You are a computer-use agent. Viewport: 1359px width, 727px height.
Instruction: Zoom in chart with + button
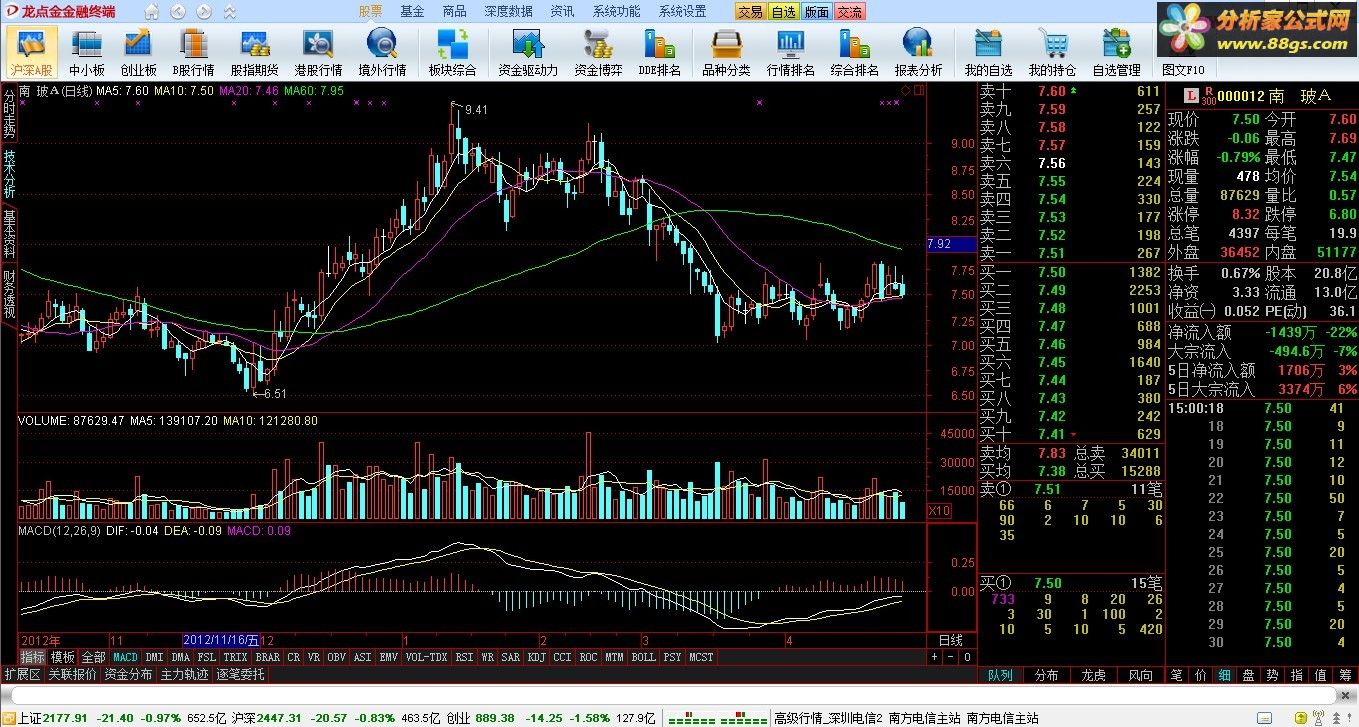(934, 657)
